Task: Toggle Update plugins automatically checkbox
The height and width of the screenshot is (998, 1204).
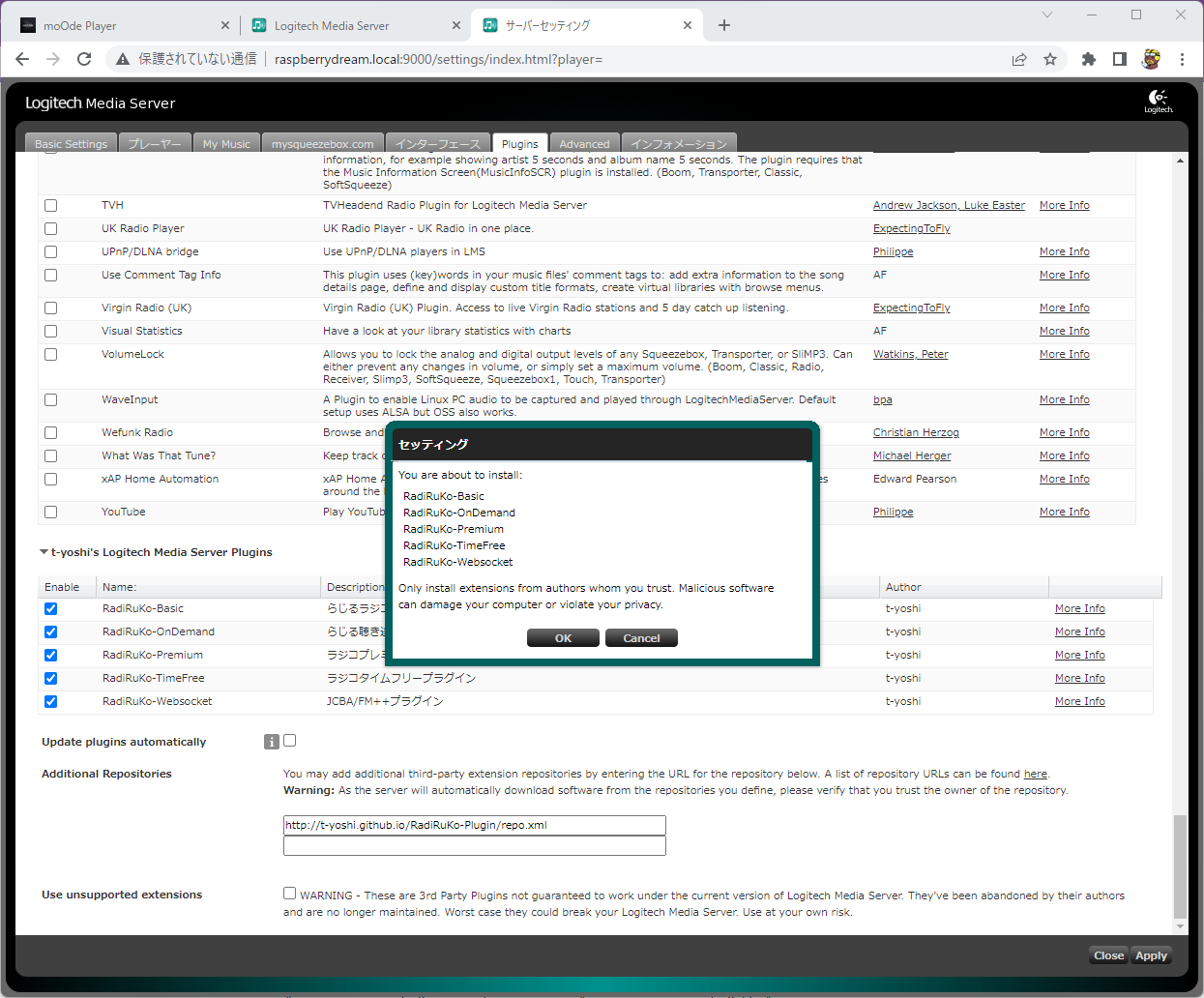Action: (x=289, y=741)
